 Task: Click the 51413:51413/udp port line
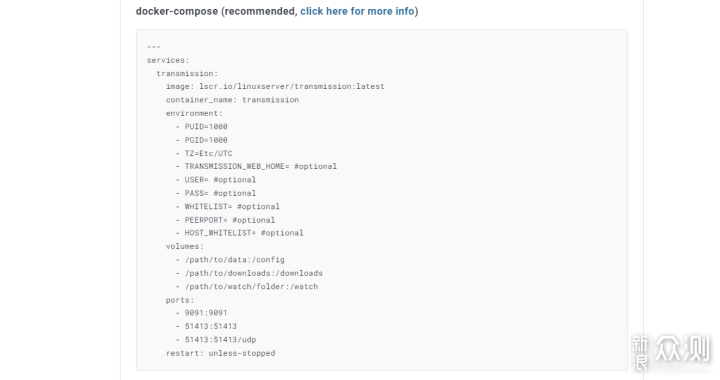coord(216,340)
